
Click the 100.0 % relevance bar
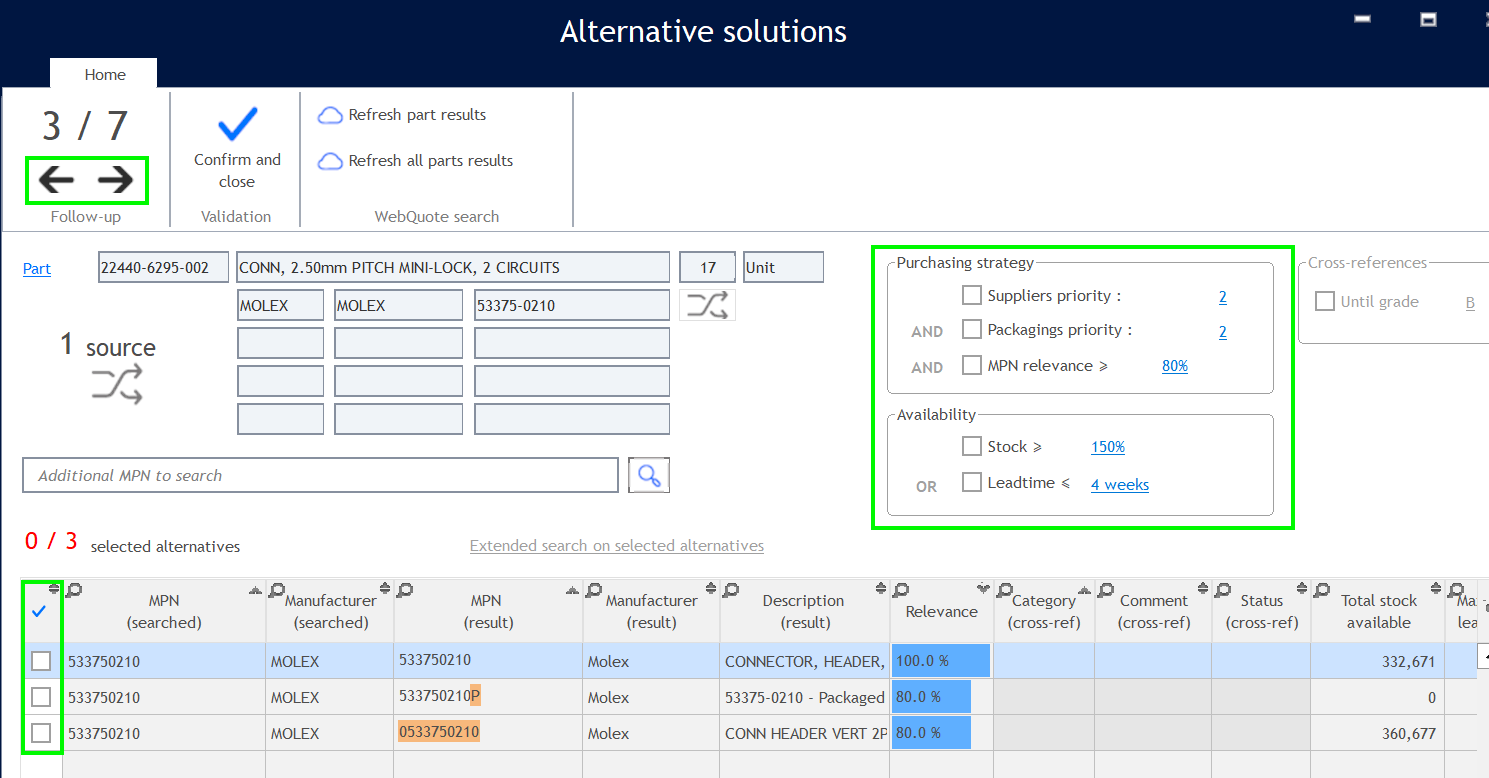[x=940, y=661]
